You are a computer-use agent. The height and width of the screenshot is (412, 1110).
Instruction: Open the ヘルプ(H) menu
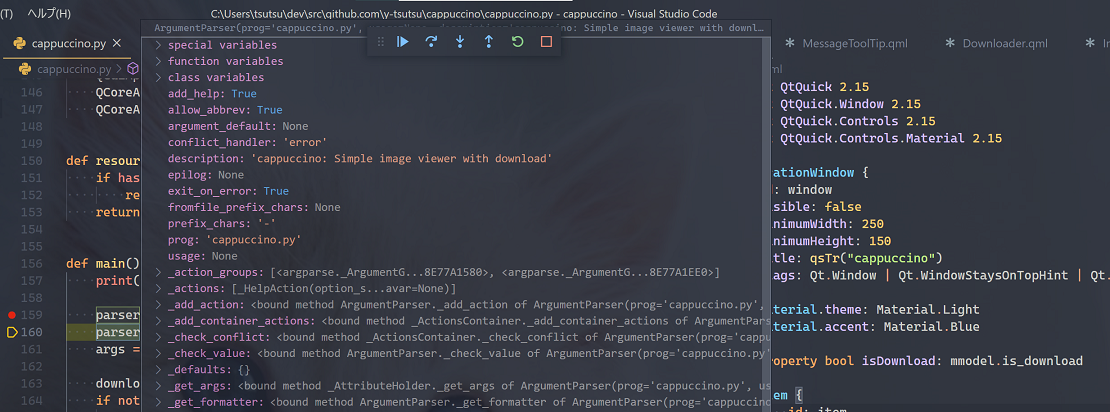point(49,13)
